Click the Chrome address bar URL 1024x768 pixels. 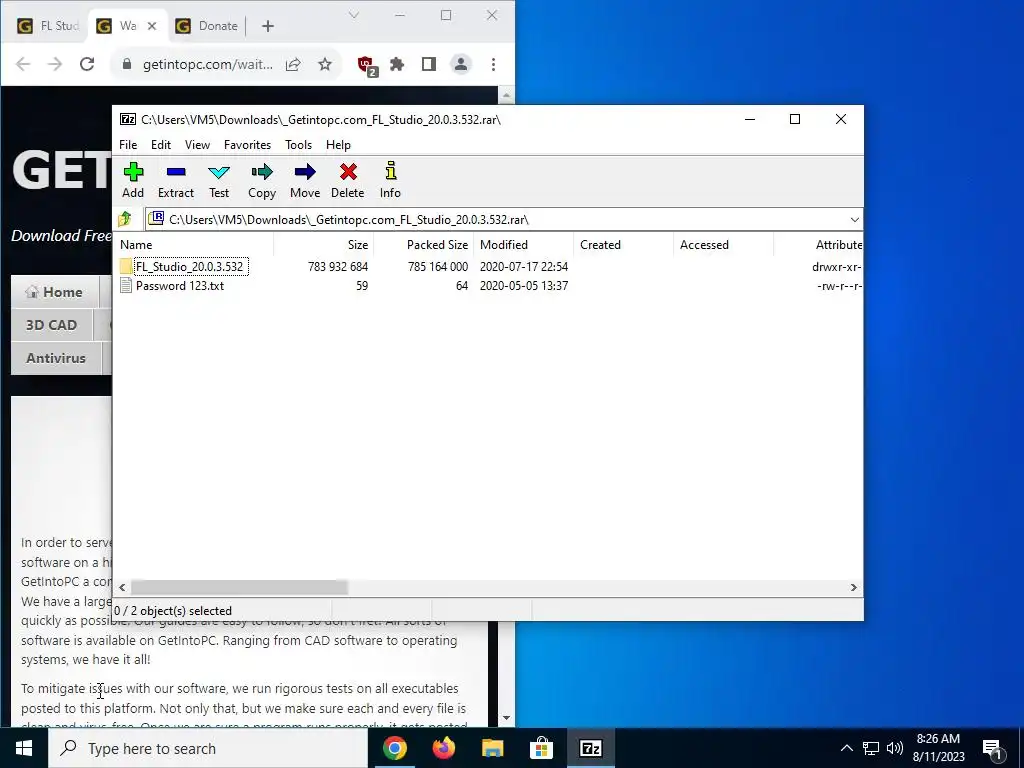208,64
